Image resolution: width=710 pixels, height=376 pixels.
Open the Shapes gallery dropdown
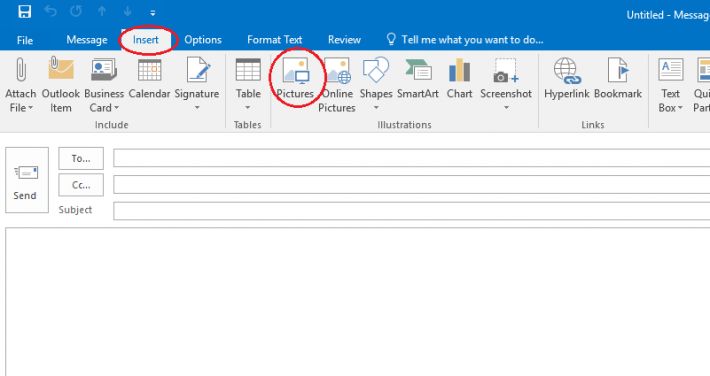[376, 108]
